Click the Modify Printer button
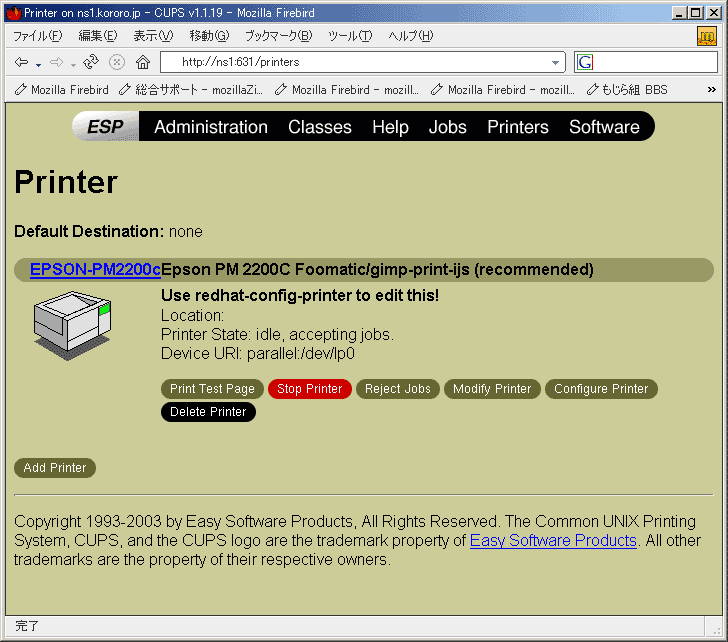 (492, 389)
